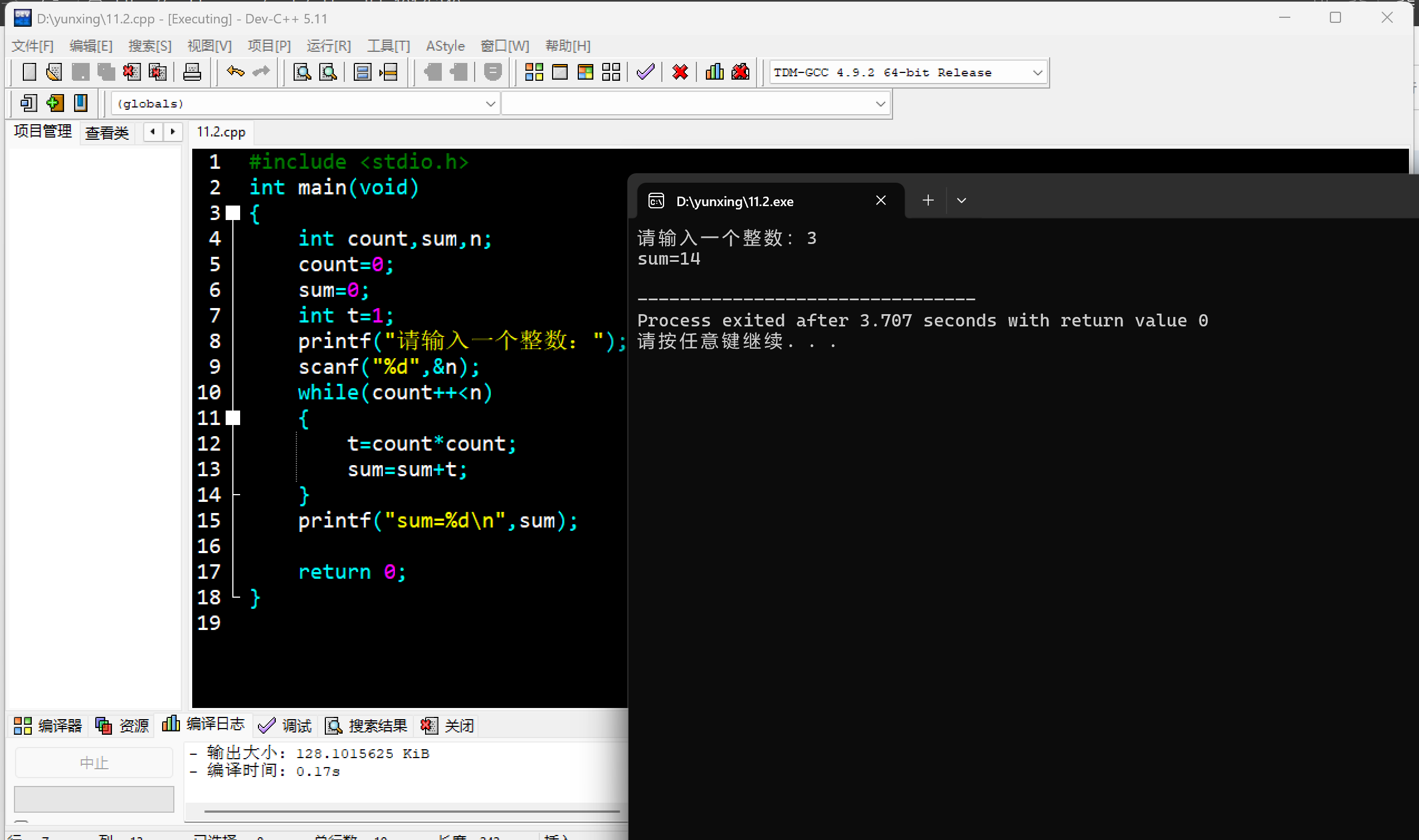Click the Compile & Run icon

(585, 72)
